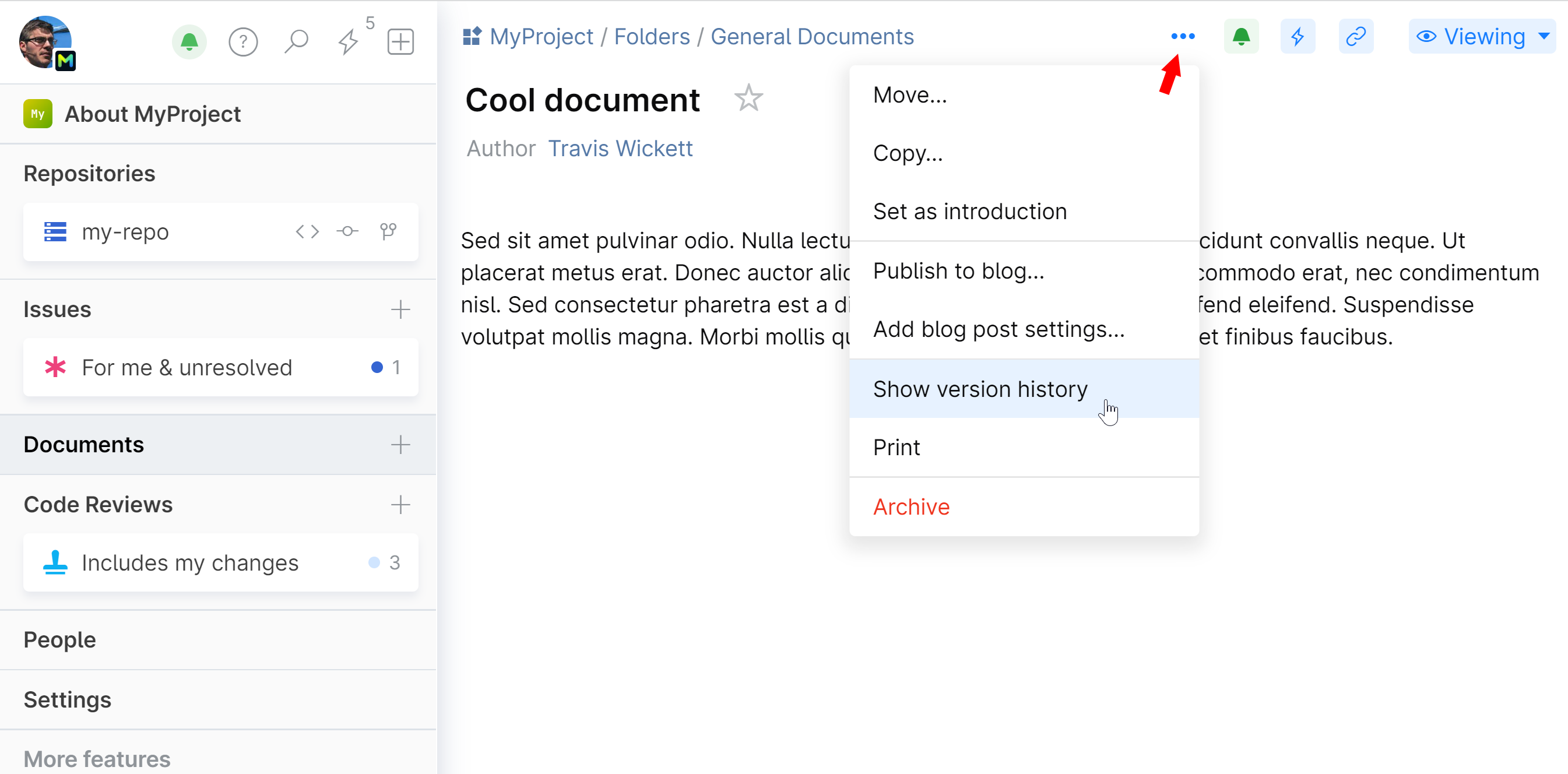Open search with the magnifier icon
Screen dimensions: 1568x774
(296, 41)
